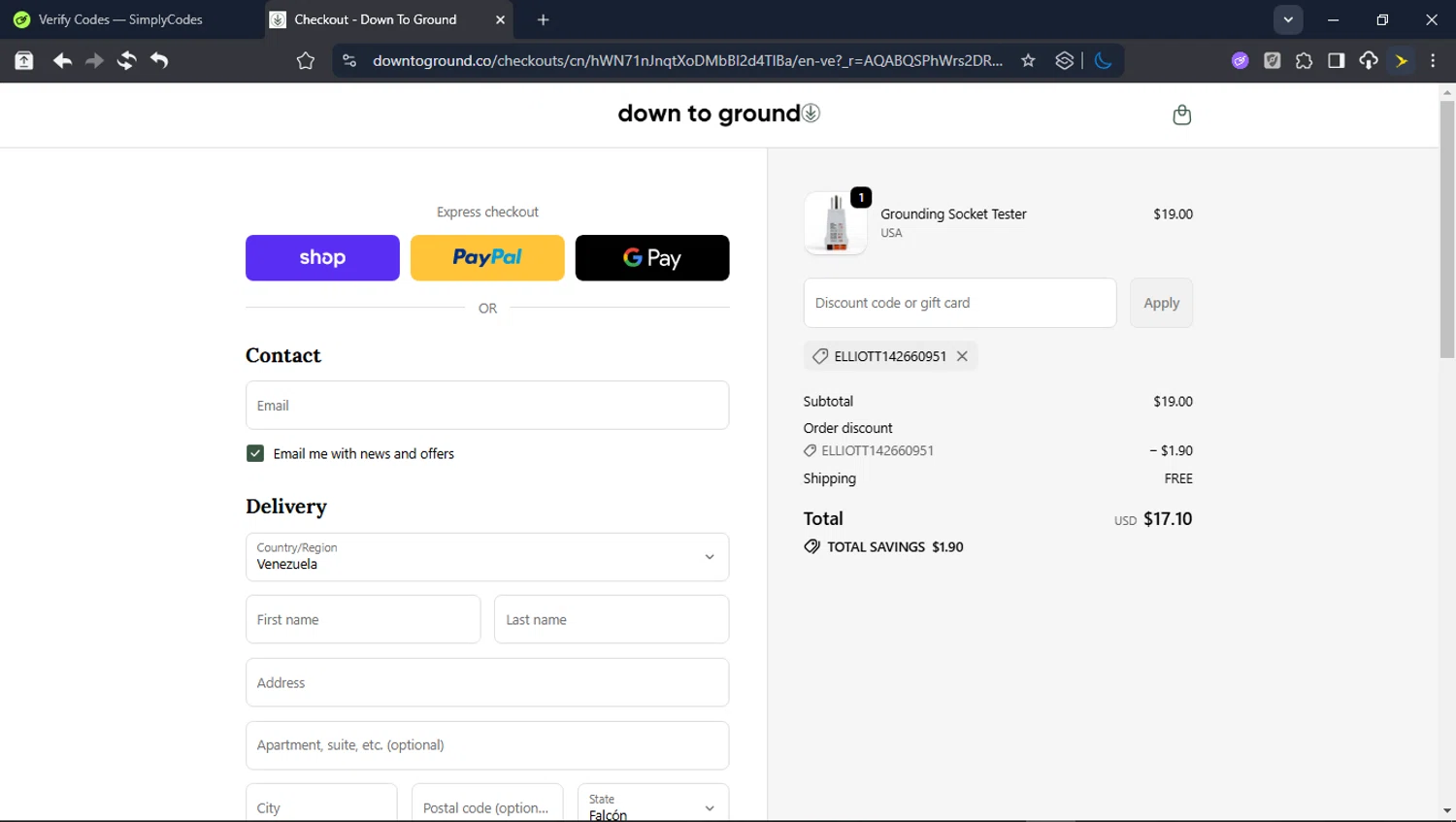Click the cloud upload toolbar icon

tap(1368, 61)
